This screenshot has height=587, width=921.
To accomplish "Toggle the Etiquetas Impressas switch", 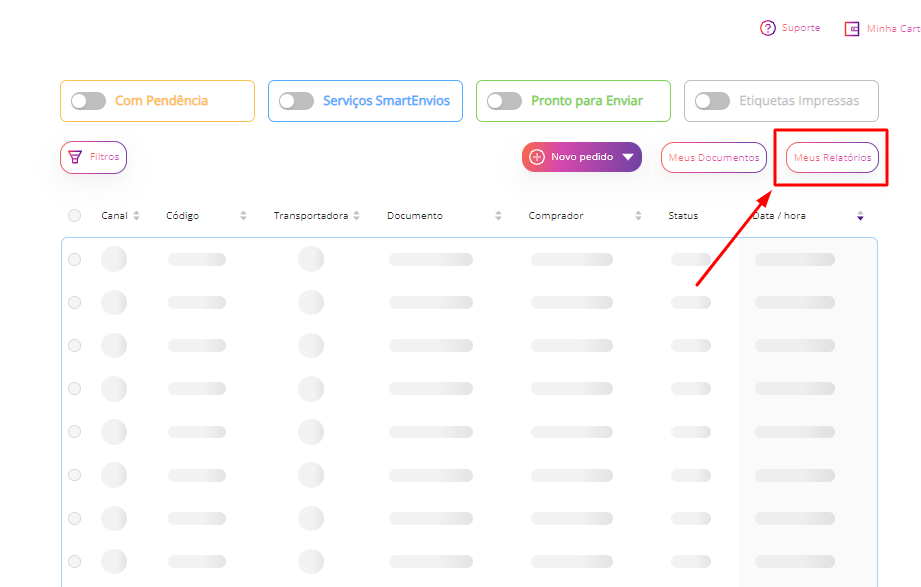I will tap(712, 101).
